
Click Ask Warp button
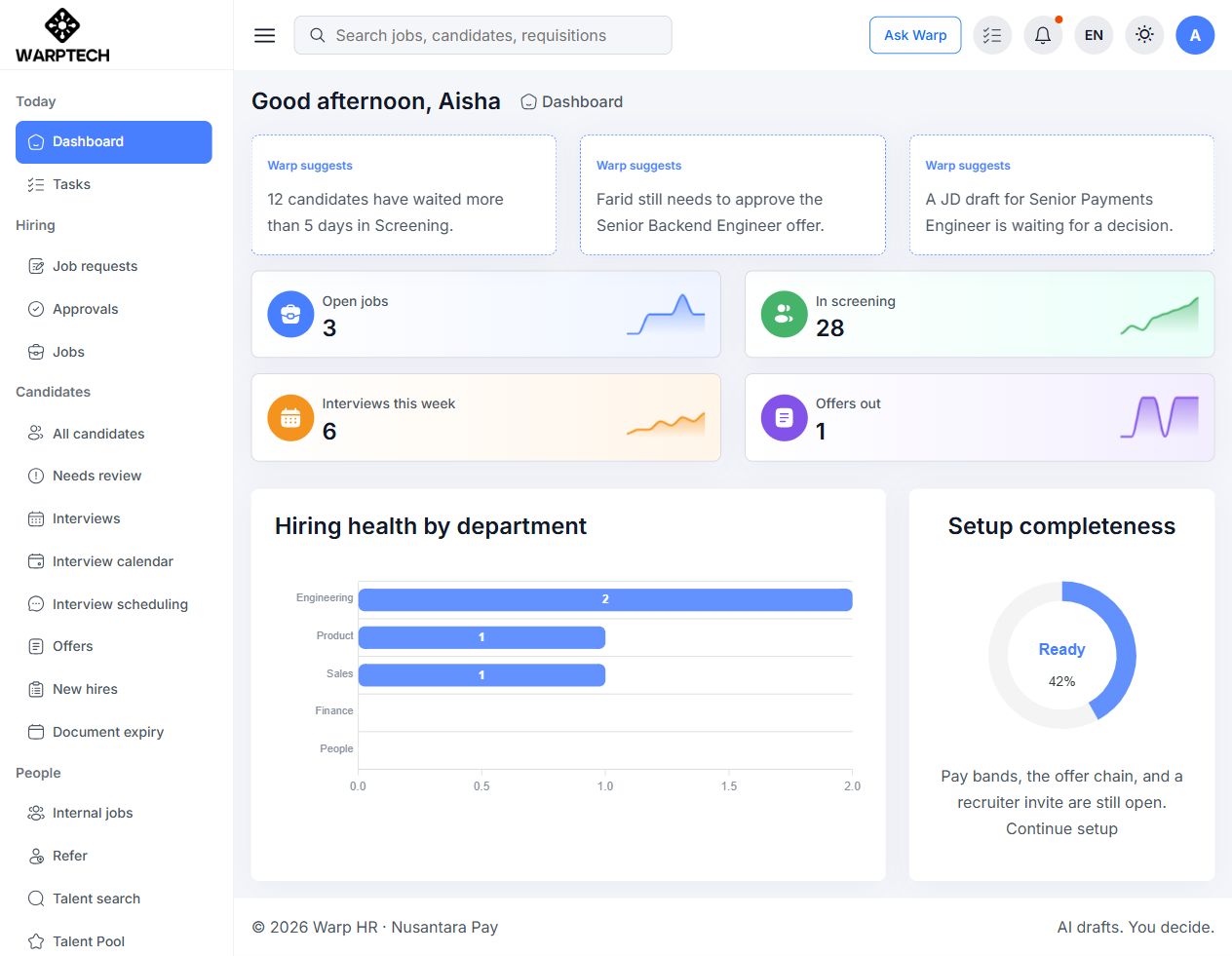(x=915, y=35)
